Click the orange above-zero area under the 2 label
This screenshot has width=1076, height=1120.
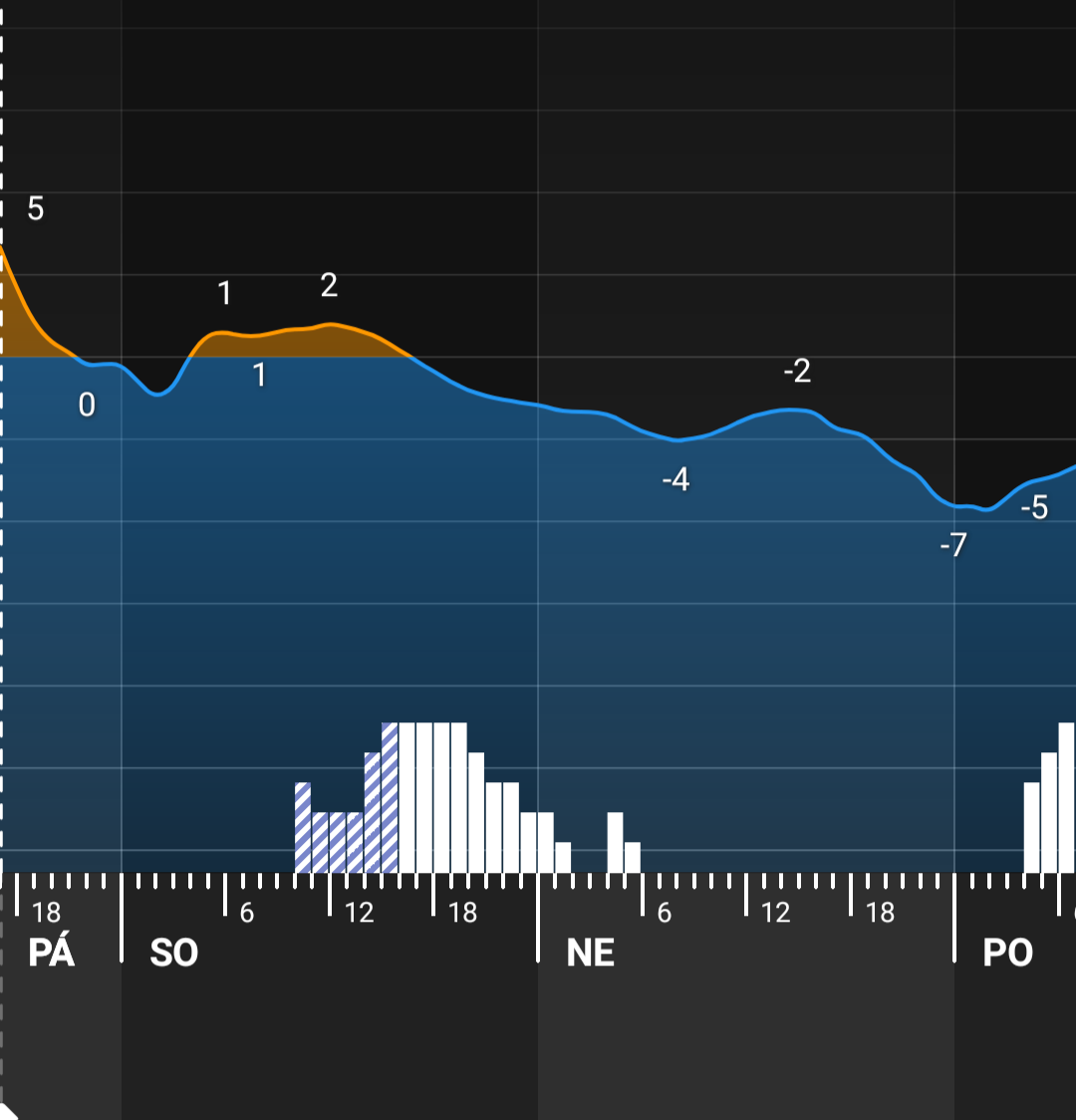click(329, 341)
